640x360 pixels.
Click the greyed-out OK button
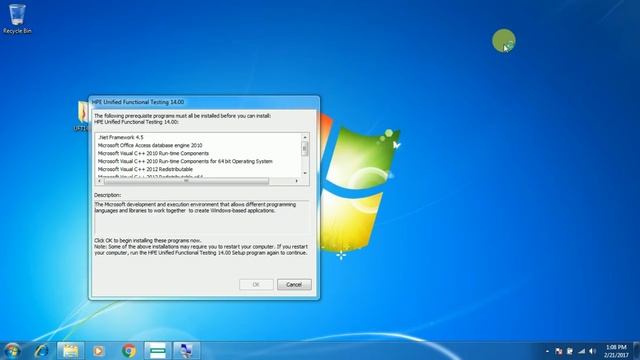click(256, 284)
